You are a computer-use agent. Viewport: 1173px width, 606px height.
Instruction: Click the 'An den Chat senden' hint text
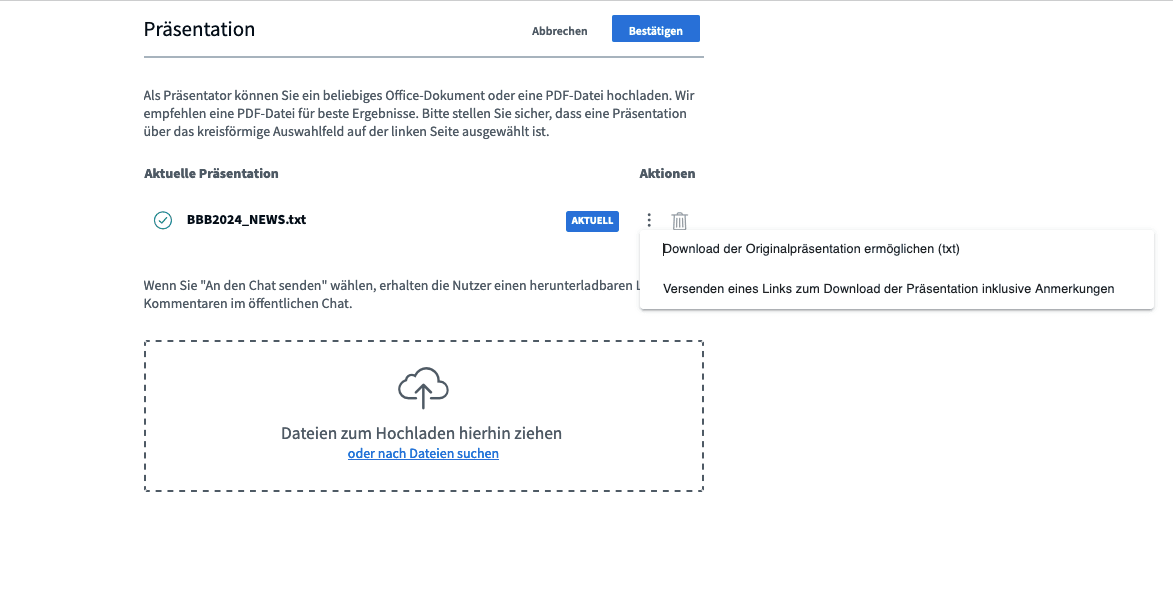390,285
